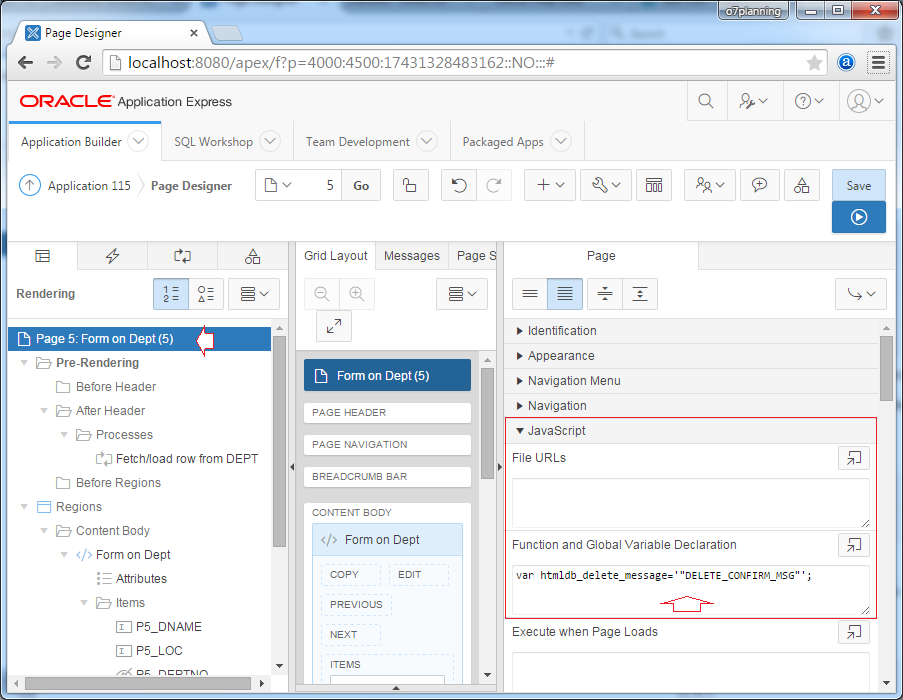Image resolution: width=903 pixels, height=700 pixels.
Task: Collapse the Items node
Action: pyautogui.click(x=84, y=603)
